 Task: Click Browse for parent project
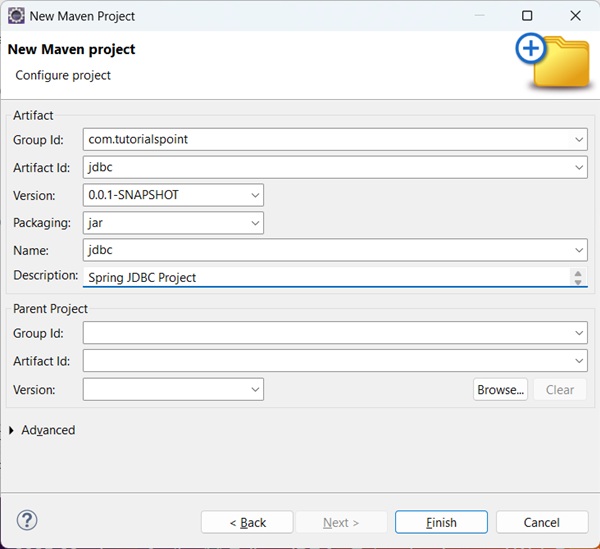(500, 389)
